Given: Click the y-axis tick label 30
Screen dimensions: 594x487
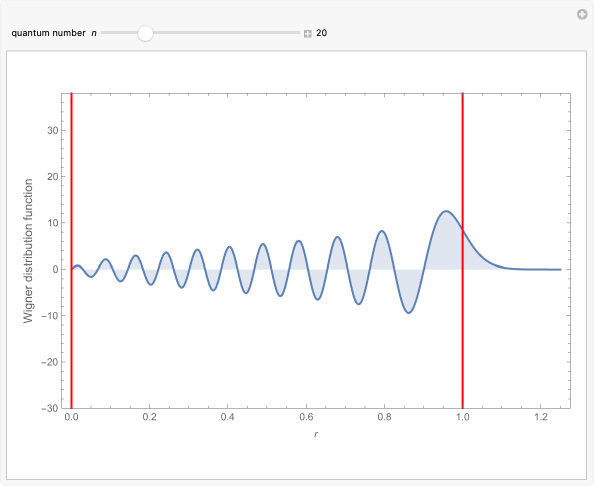Looking at the screenshot, I should 53,130.
